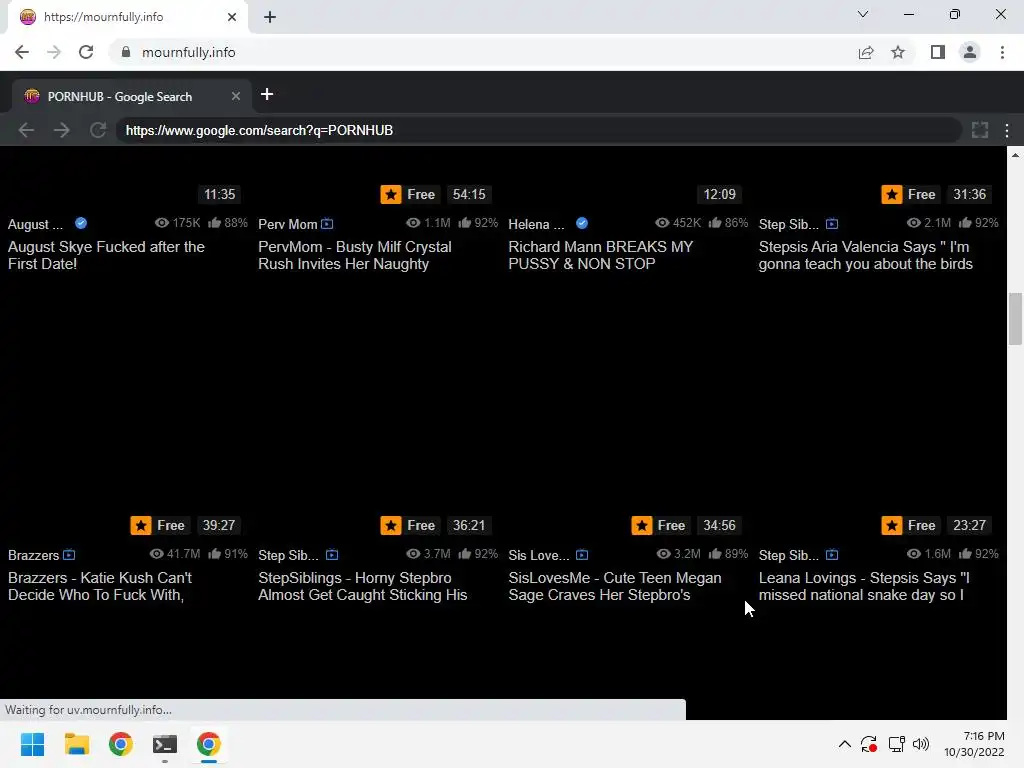This screenshot has height=768, width=1024.
Task: Open the Windows Start menu
Action: [32, 744]
